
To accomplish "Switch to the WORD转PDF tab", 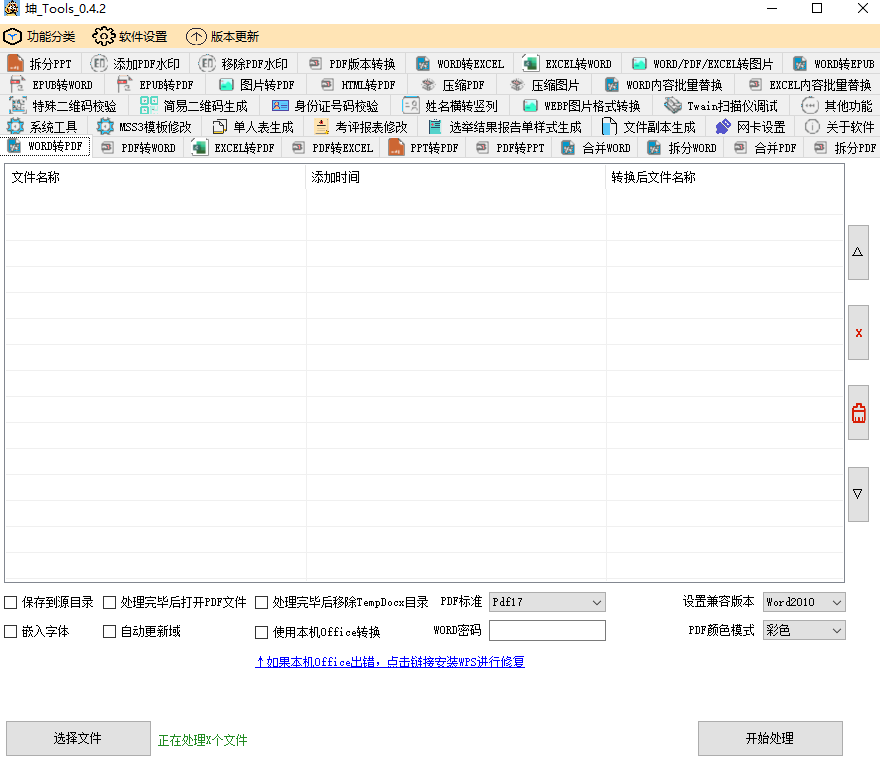I will pyautogui.click(x=45, y=146).
